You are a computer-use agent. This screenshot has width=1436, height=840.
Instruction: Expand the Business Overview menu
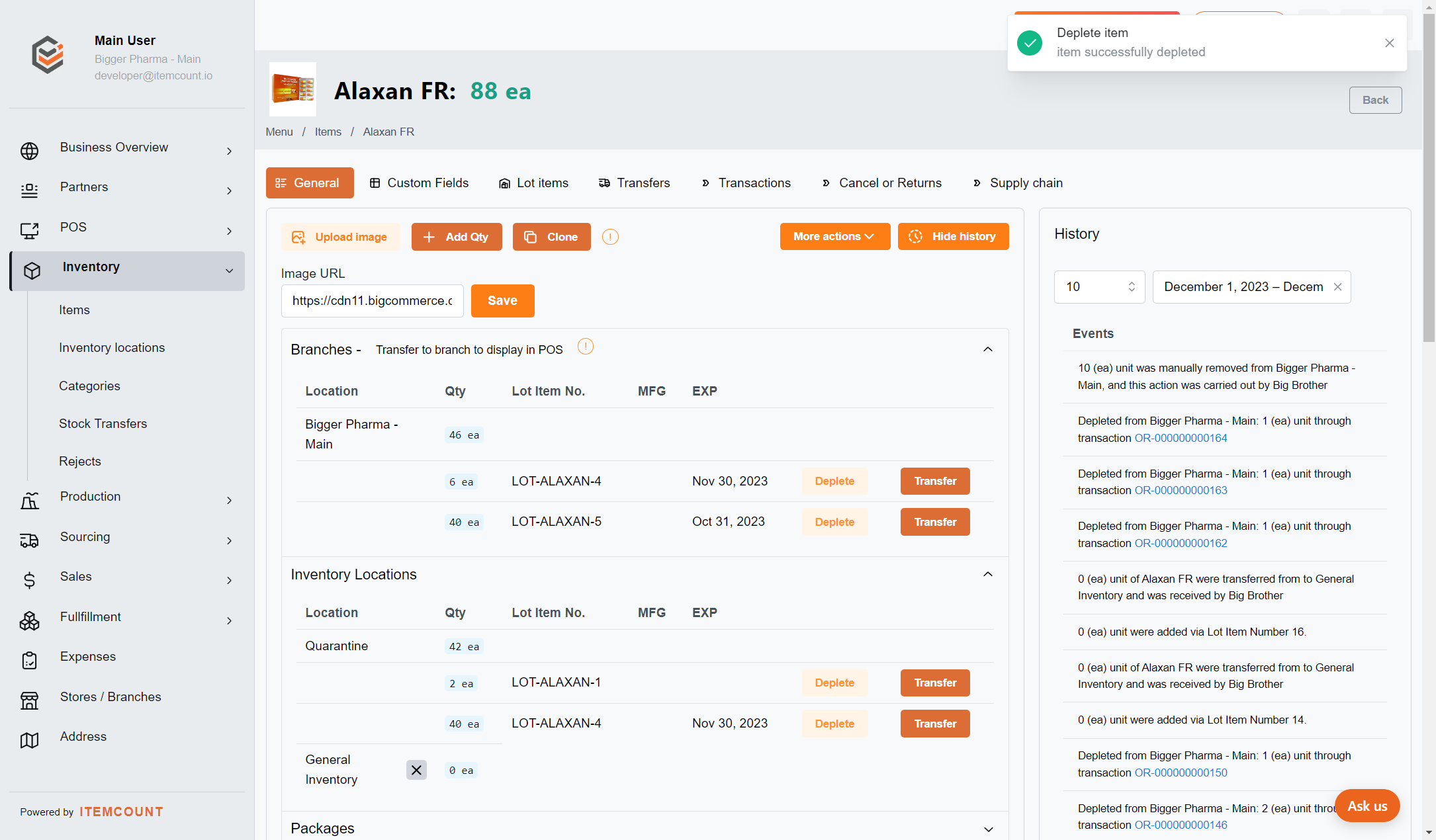coord(229,151)
